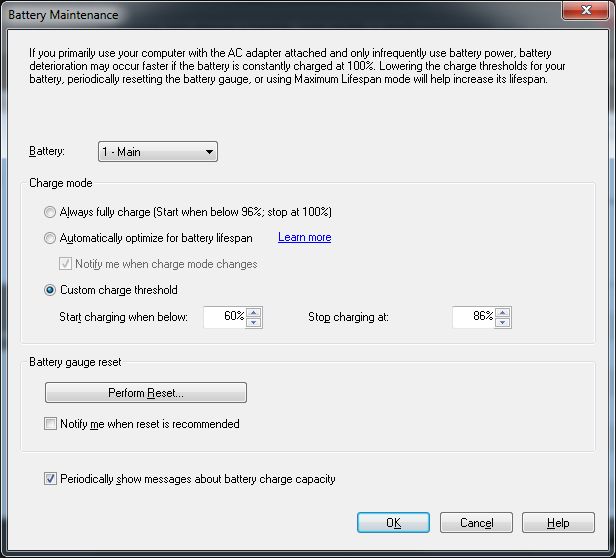Click the Perform Reset button
This screenshot has height=558, width=616.
146,393
